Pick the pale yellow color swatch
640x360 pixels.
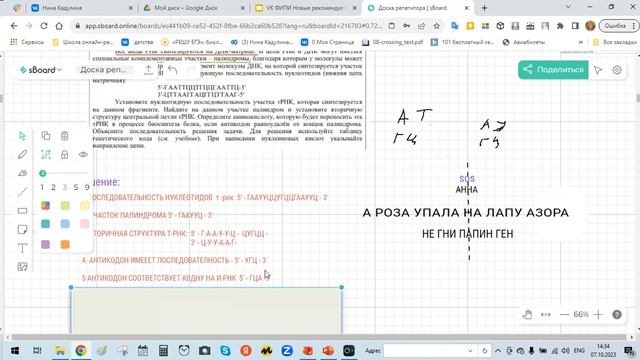coord(84,205)
